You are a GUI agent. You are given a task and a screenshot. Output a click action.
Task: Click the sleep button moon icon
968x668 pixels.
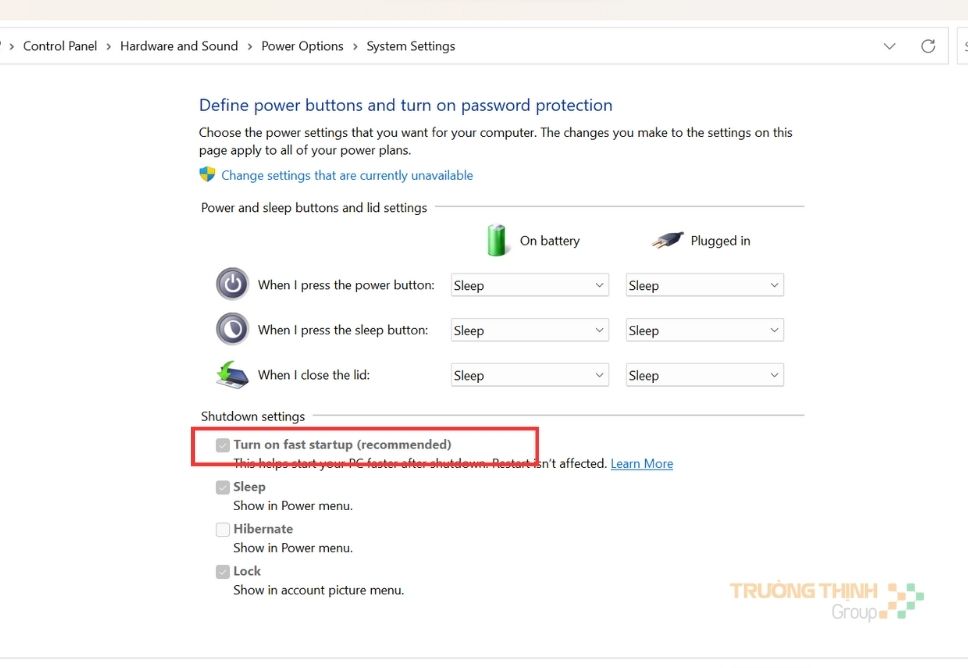232,329
